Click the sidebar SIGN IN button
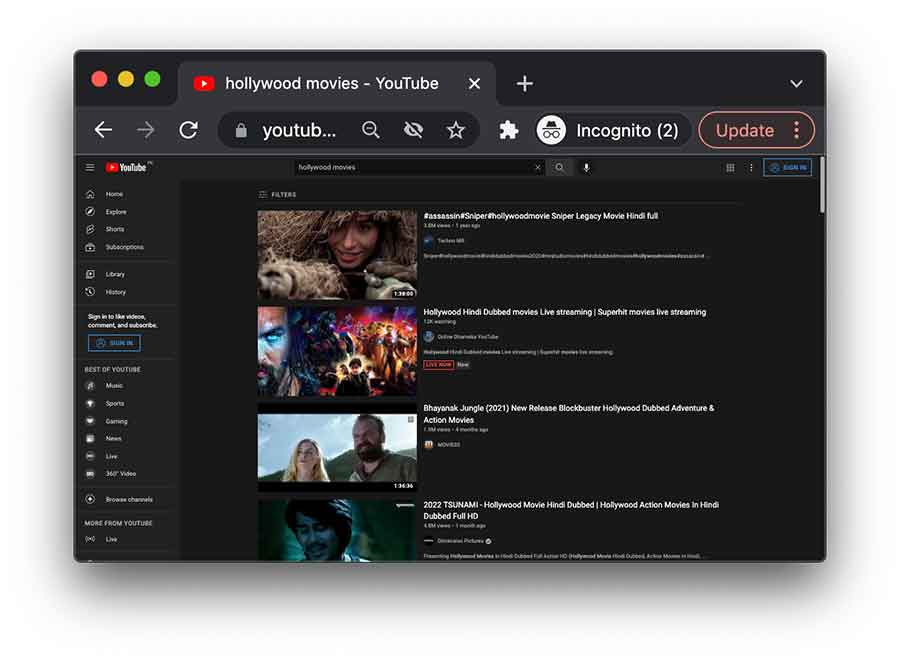The width and height of the screenshot is (900, 660). [x=114, y=343]
